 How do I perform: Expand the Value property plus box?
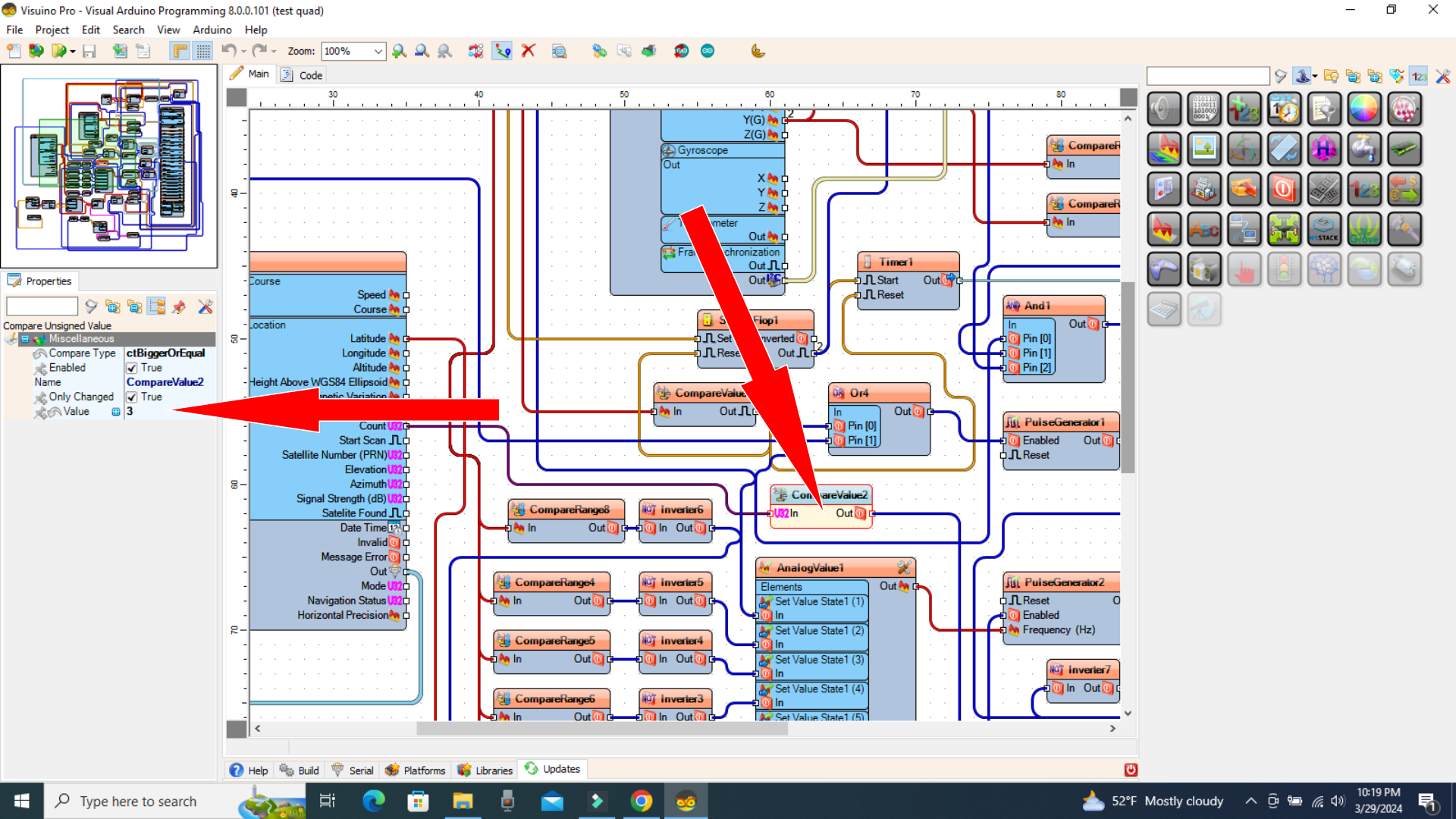click(116, 412)
